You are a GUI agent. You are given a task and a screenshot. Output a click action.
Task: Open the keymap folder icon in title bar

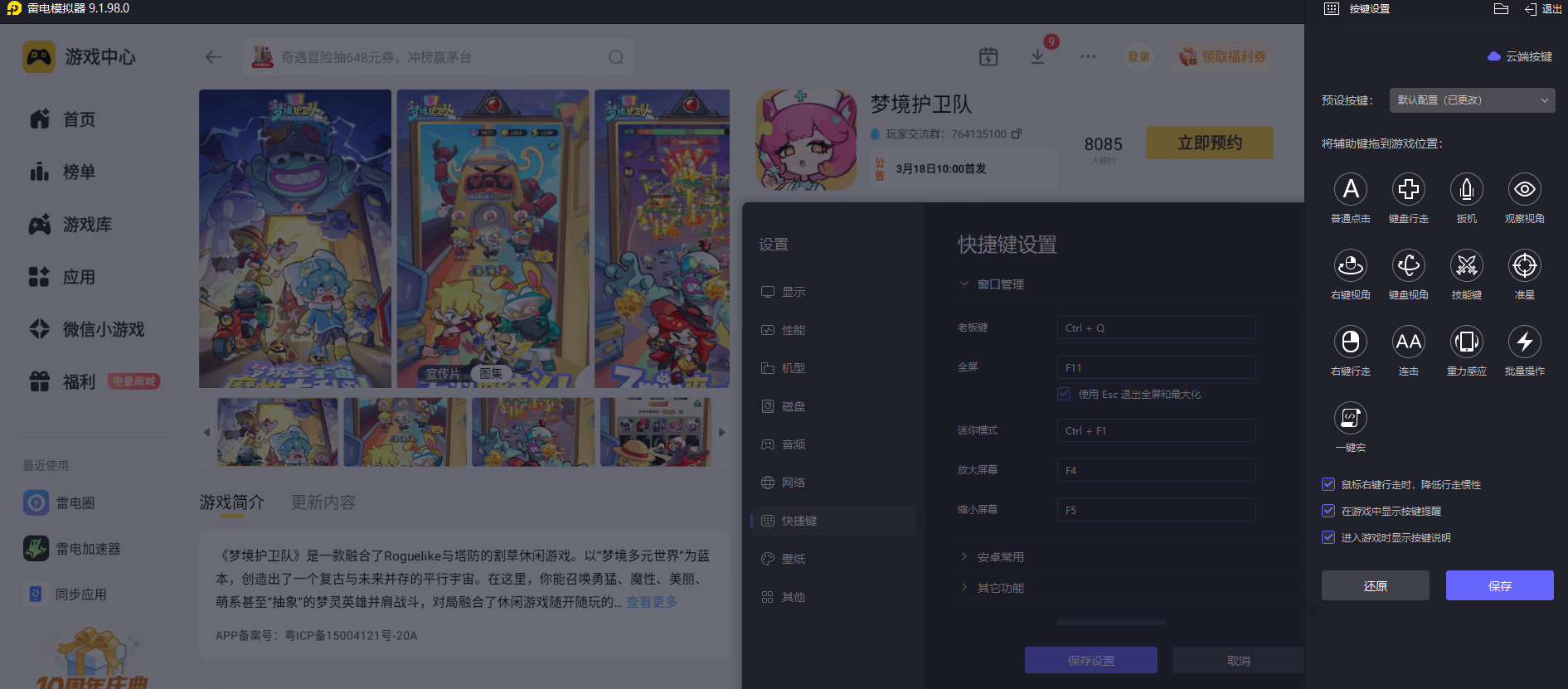1501,9
